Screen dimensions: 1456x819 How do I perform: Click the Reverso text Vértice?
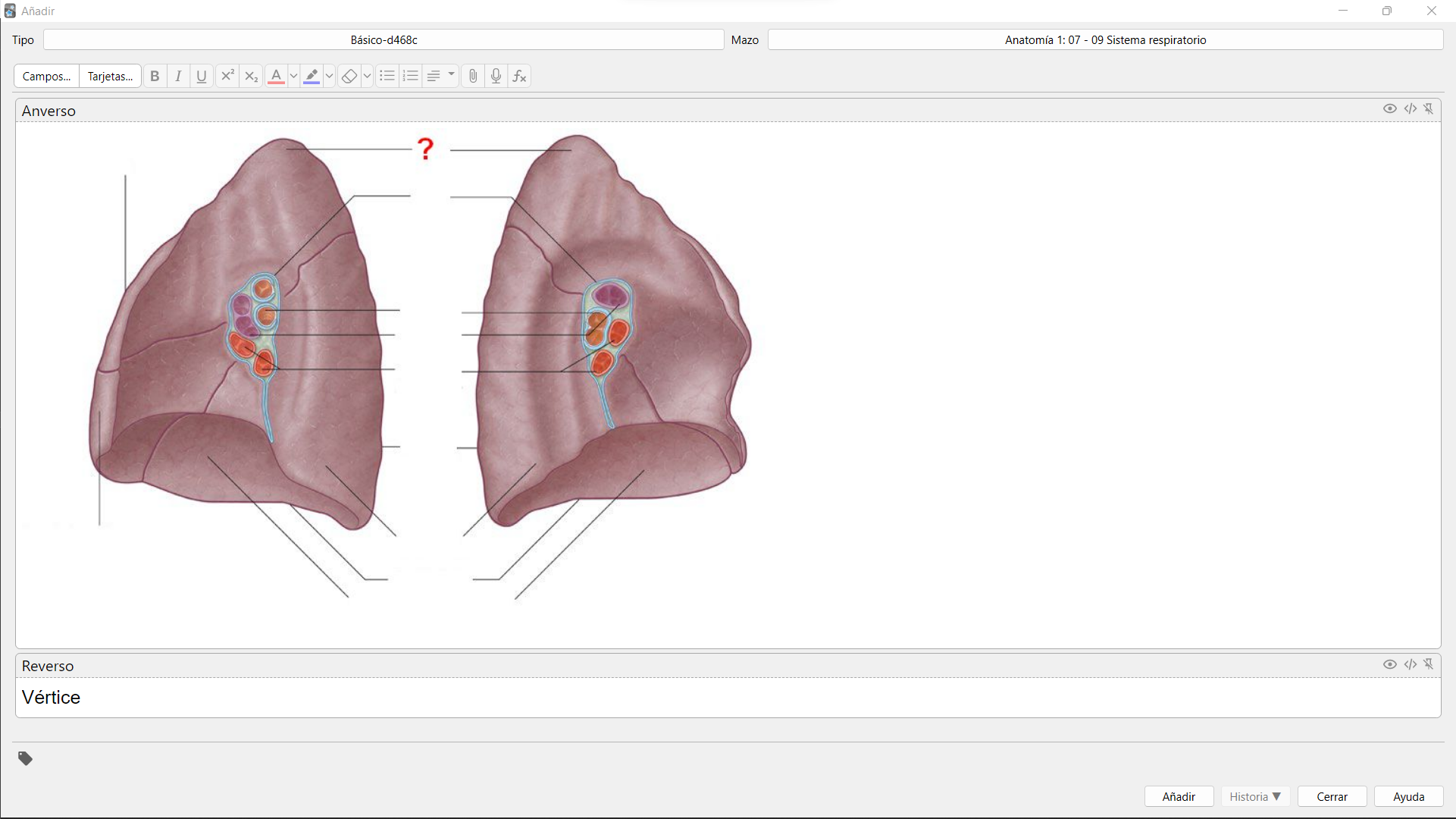(52, 697)
